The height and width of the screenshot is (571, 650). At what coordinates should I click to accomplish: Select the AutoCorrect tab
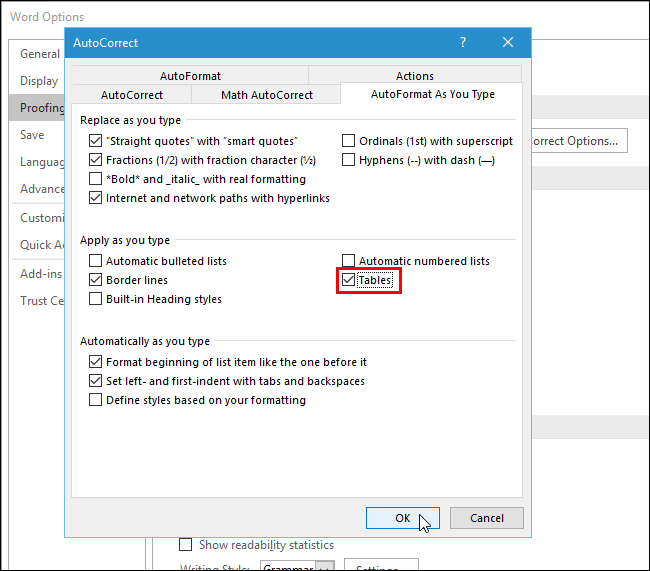click(132, 95)
